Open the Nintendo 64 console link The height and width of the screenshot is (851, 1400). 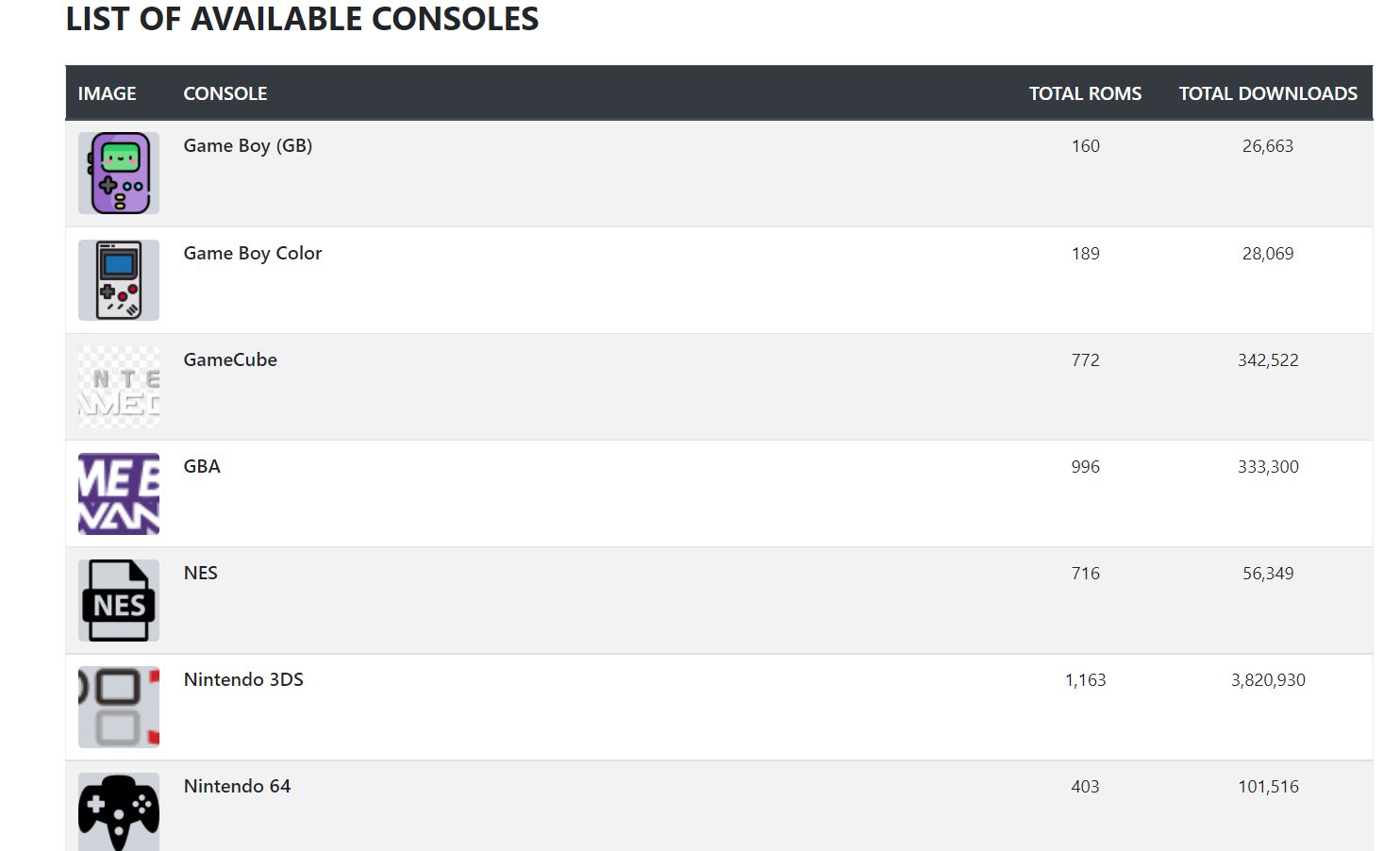pos(237,786)
